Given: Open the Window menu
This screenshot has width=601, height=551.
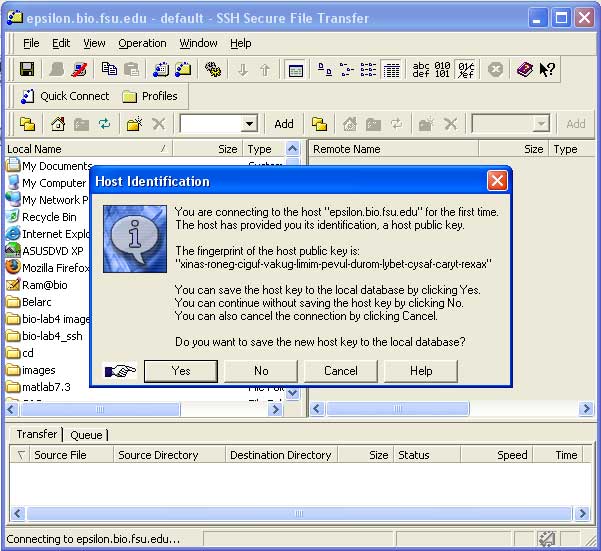Looking at the screenshot, I should coord(199,43).
